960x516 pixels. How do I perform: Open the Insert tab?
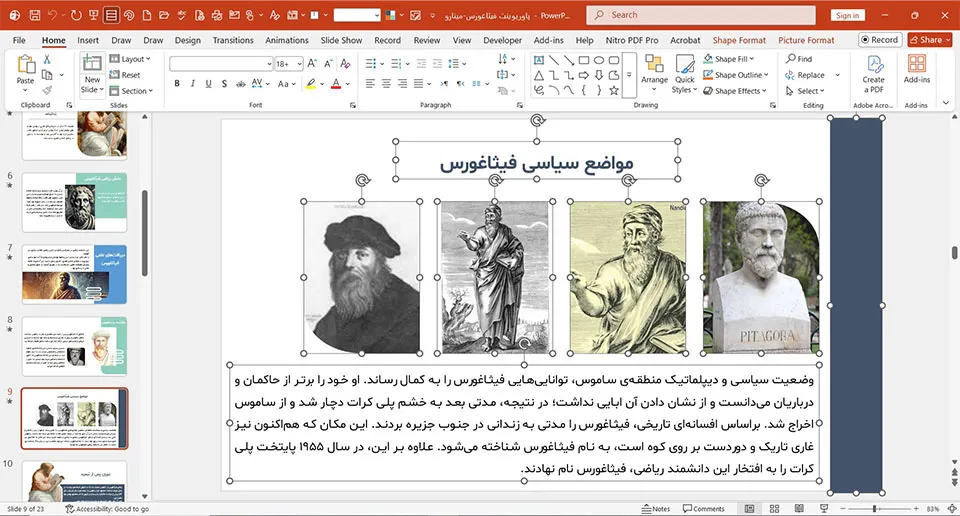pos(88,40)
